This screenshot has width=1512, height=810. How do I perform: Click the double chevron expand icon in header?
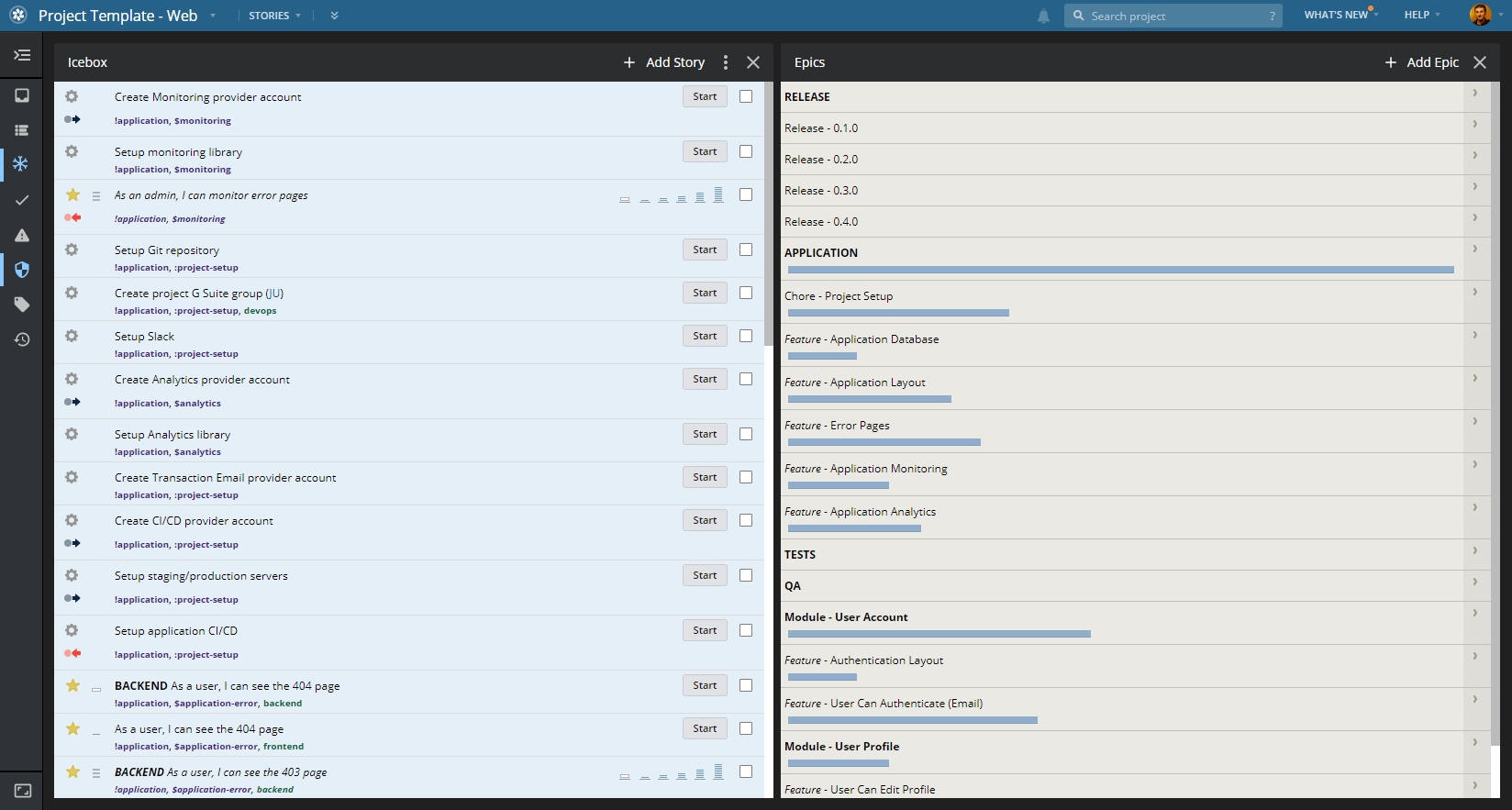pos(334,16)
